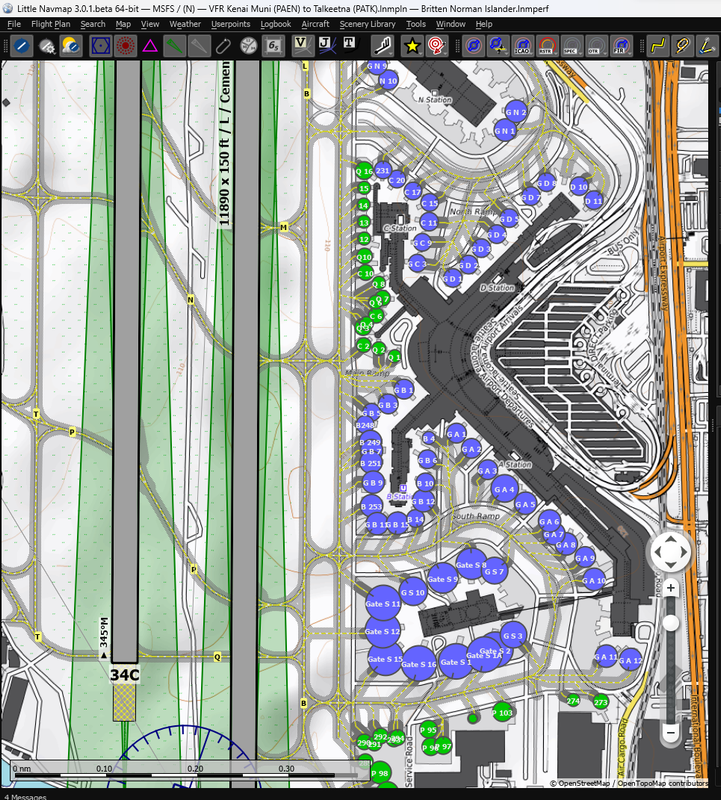The height and width of the screenshot is (800, 721).
Task: Click the Gate S 16 parking spot
Action: click(x=418, y=664)
